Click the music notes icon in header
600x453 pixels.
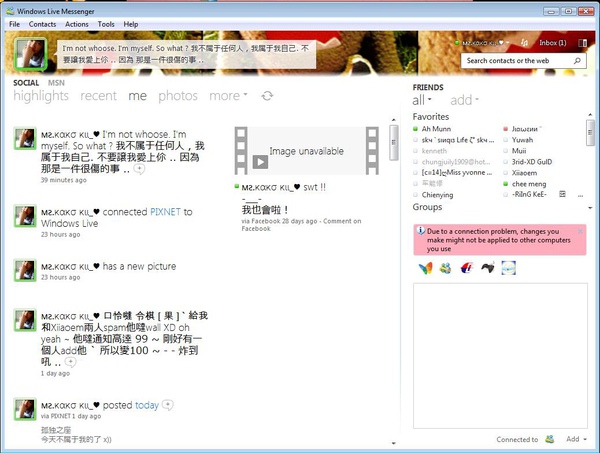pyautogui.click(x=524, y=43)
